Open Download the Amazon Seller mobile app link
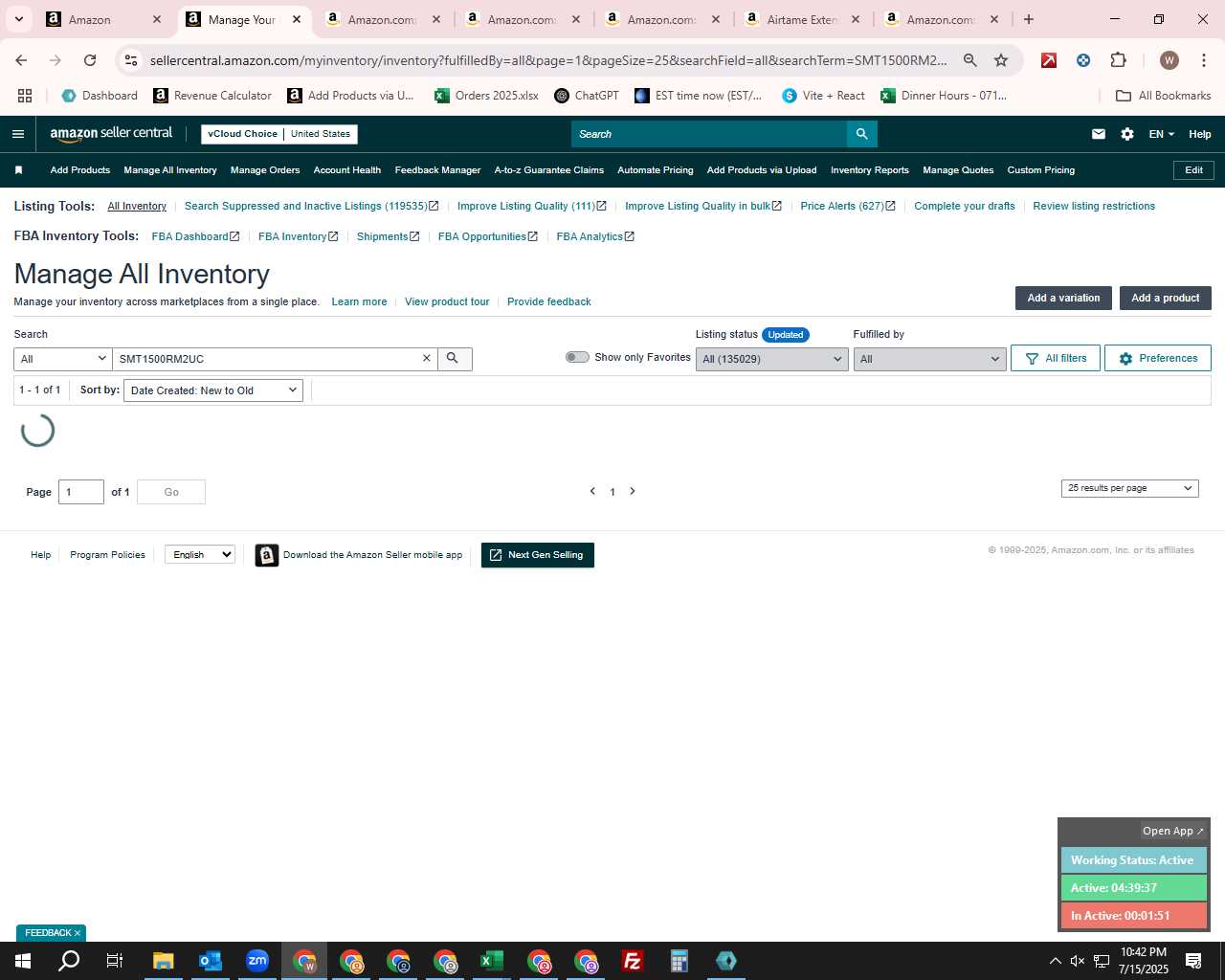This screenshot has width=1225, height=980. point(360,555)
